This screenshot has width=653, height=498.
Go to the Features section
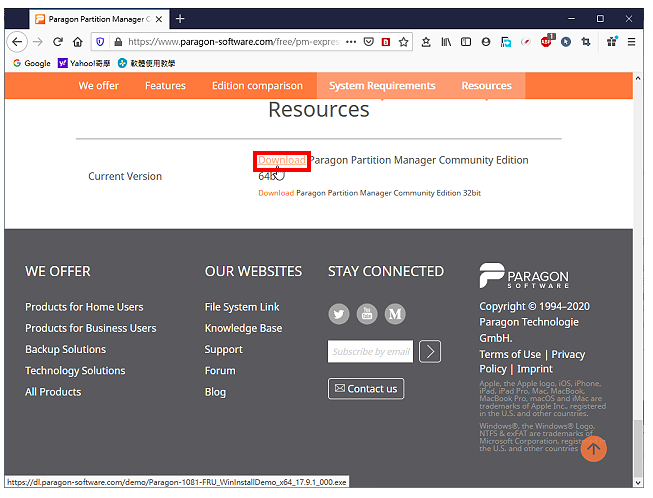(165, 86)
